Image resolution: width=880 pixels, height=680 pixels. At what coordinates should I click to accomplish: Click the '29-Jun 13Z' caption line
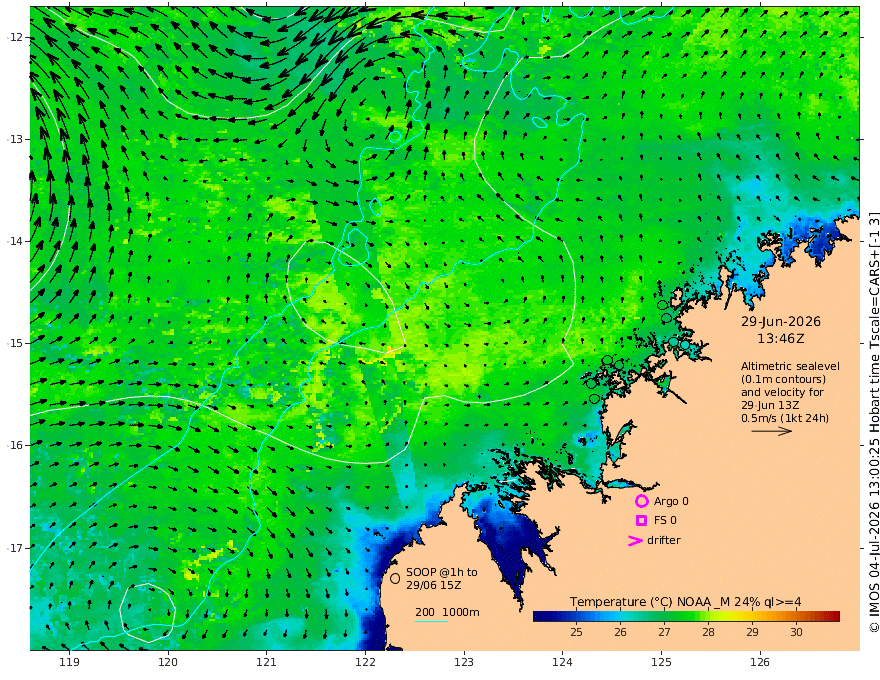pos(770,405)
